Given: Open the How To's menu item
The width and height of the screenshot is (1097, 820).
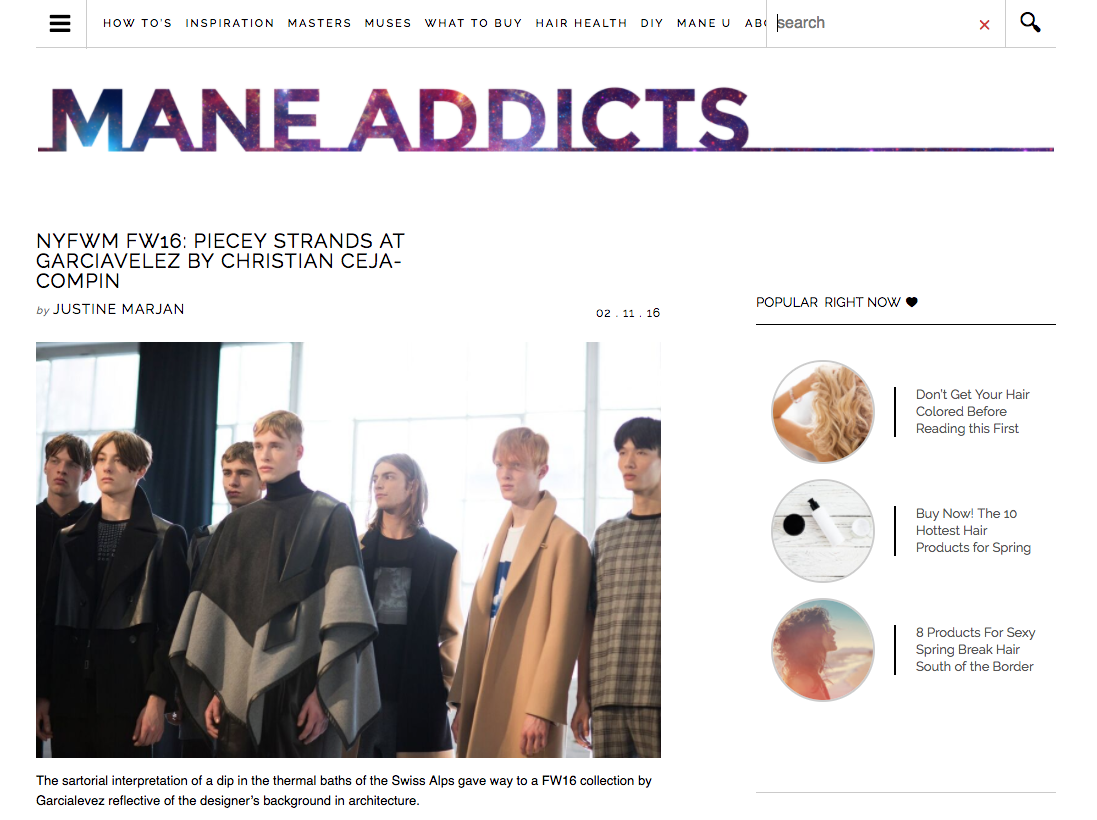Looking at the screenshot, I should tap(137, 23).
